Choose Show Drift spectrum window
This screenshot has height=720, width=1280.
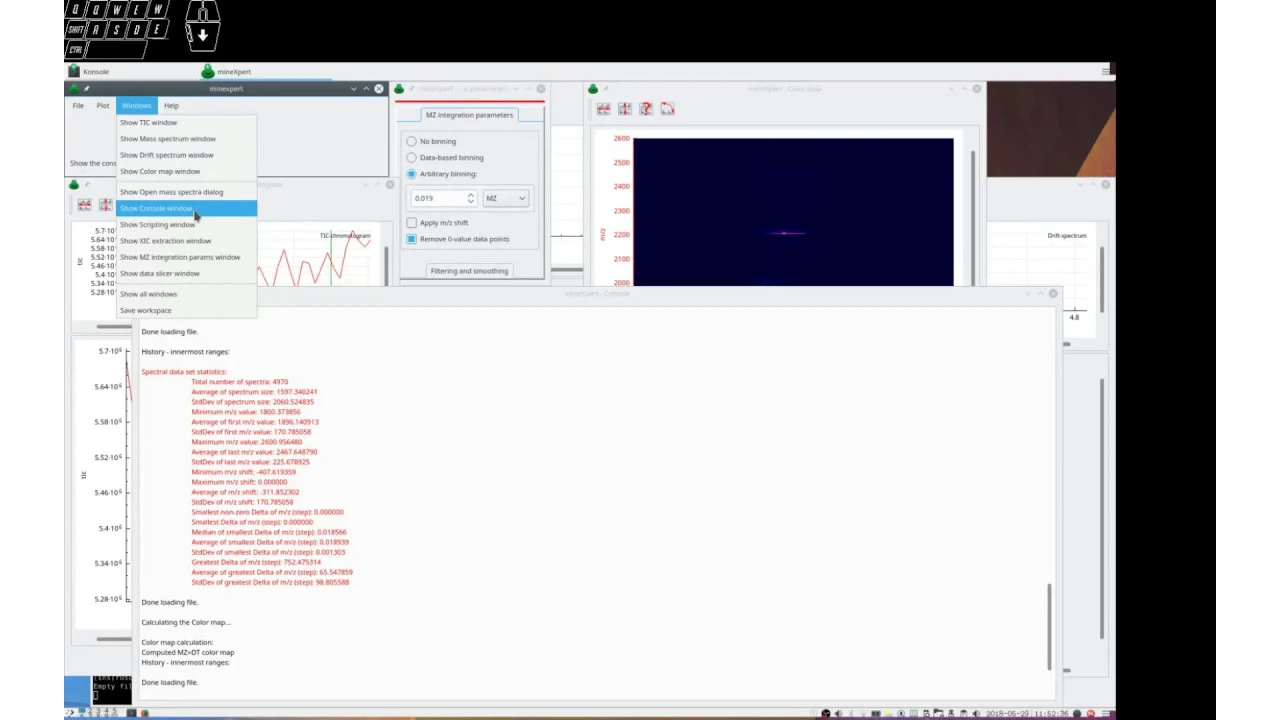[x=186, y=155]
